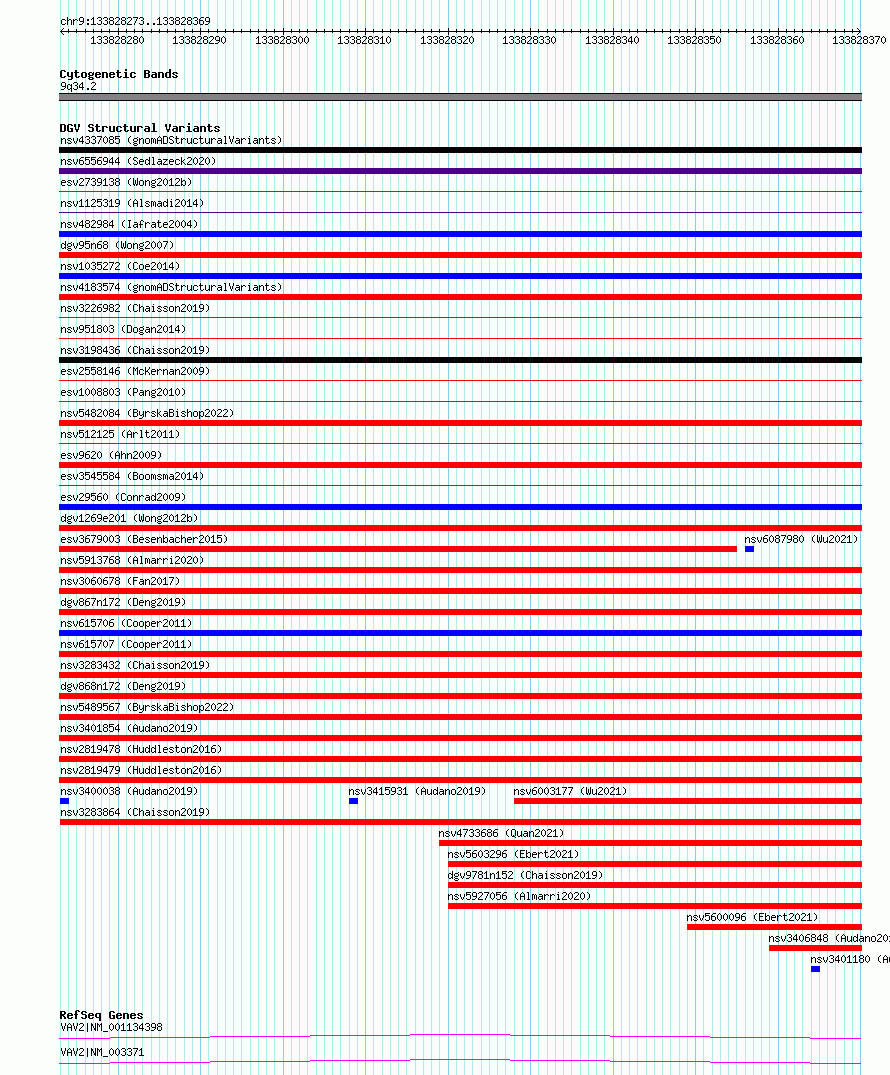
Task: Click the 9q34.2 cytogenetic band bar
Action: [460, 97]
